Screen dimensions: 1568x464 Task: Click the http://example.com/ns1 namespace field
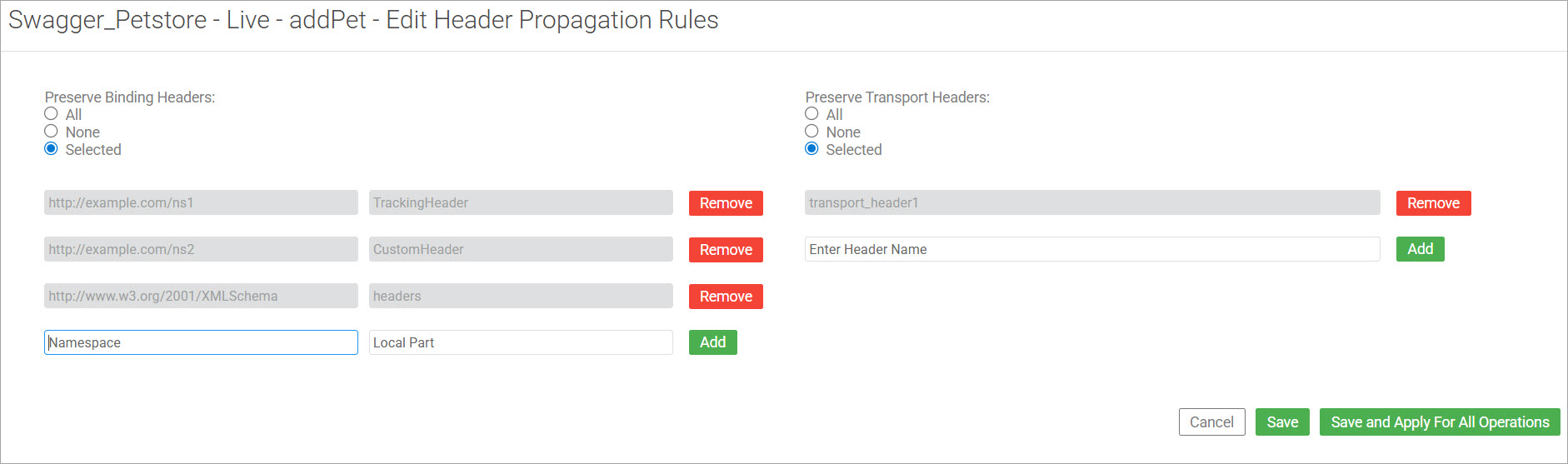(x=201, y=202)
